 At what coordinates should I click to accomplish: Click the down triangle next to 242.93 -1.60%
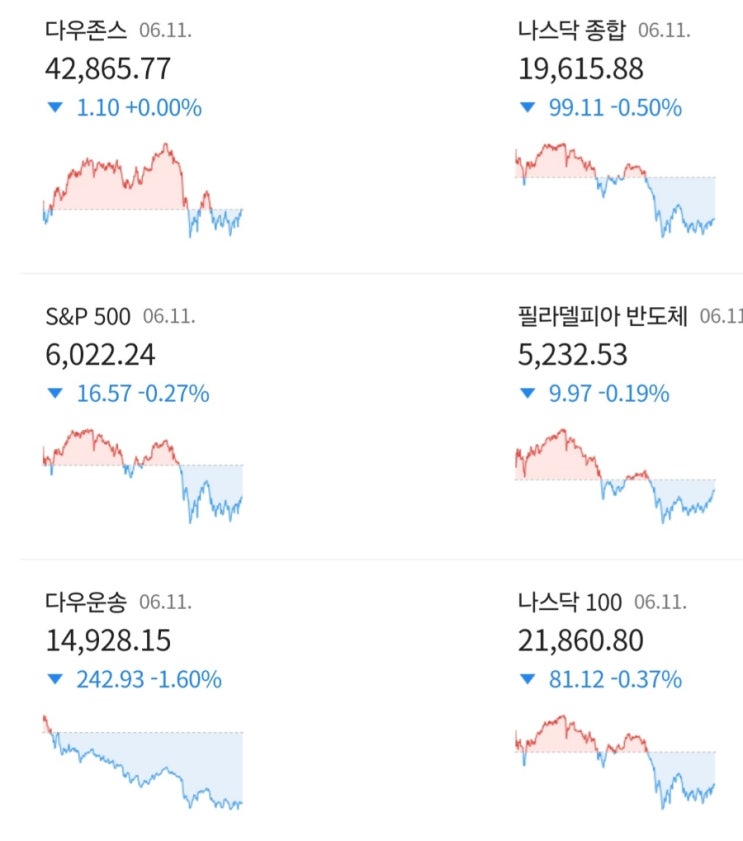pyautogui.click(x=55, y=680)
